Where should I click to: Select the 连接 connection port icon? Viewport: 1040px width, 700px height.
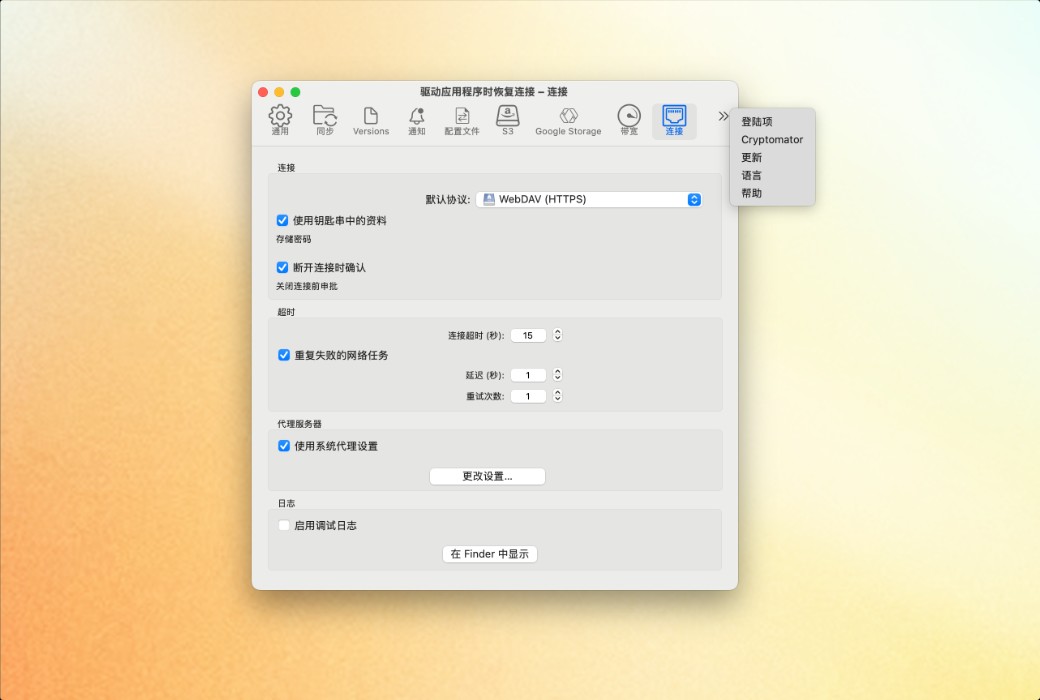(674, 120)
